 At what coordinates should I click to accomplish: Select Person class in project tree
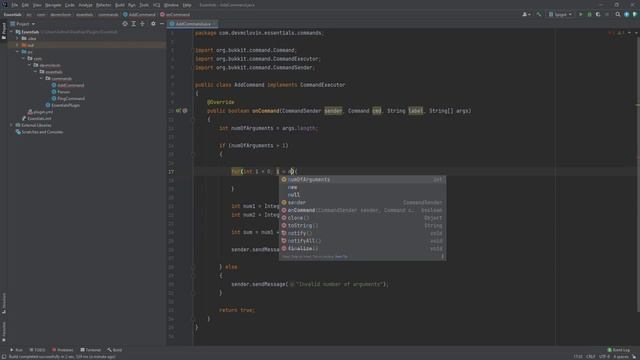[x=61, y=92]
